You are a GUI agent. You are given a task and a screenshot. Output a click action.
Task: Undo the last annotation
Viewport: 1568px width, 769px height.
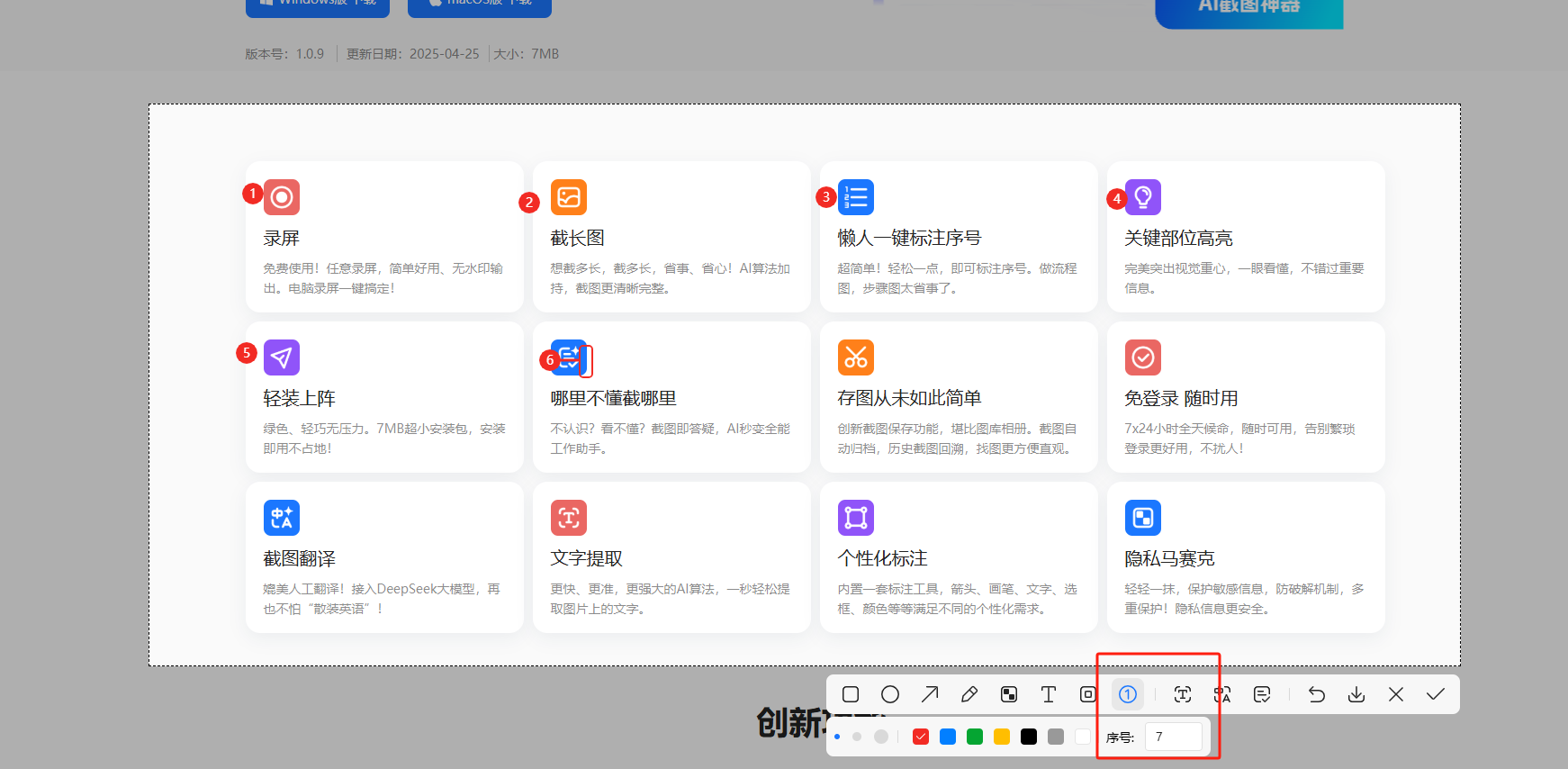click(1317, 694)
